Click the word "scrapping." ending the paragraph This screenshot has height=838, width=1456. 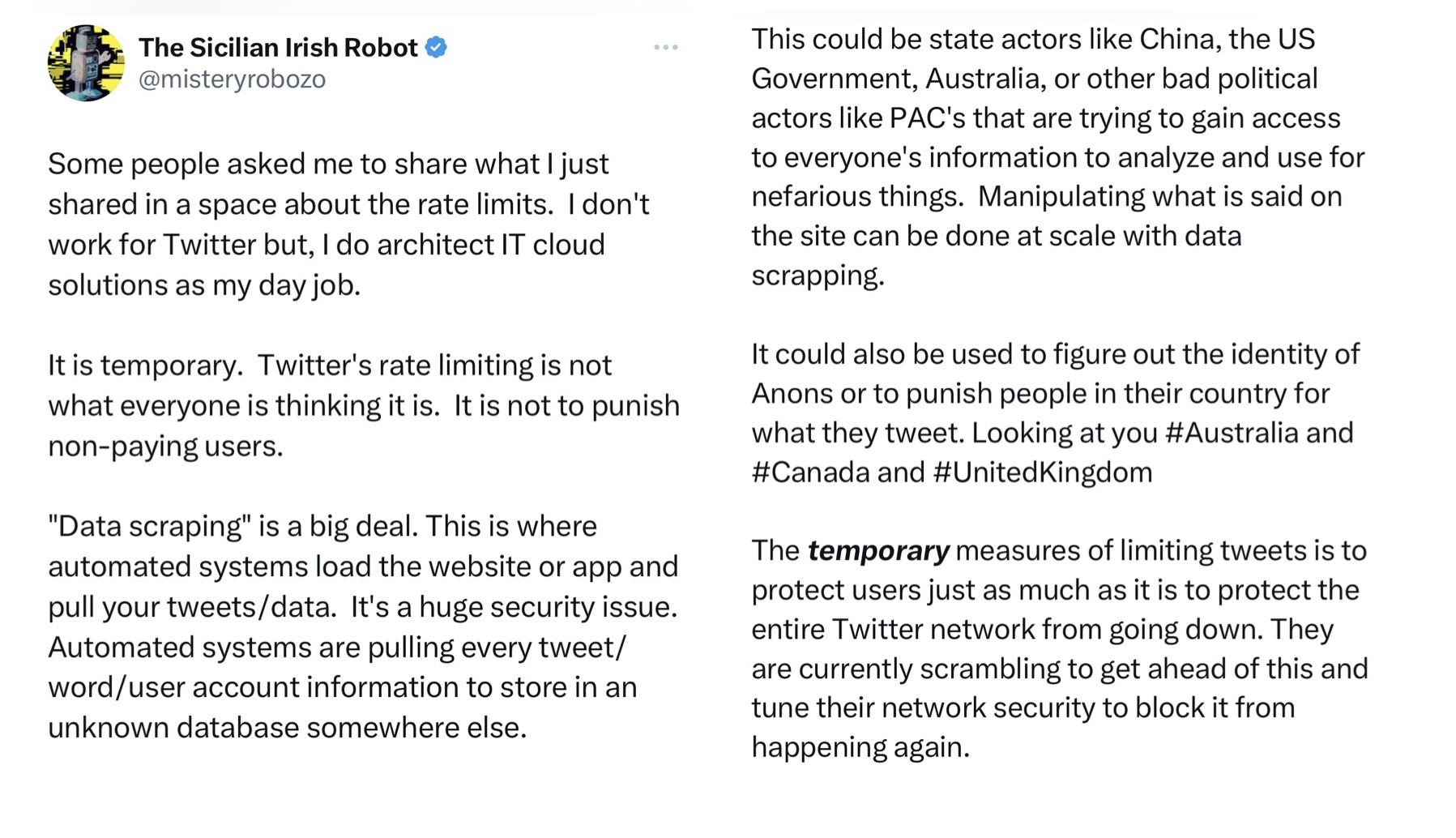818,276
